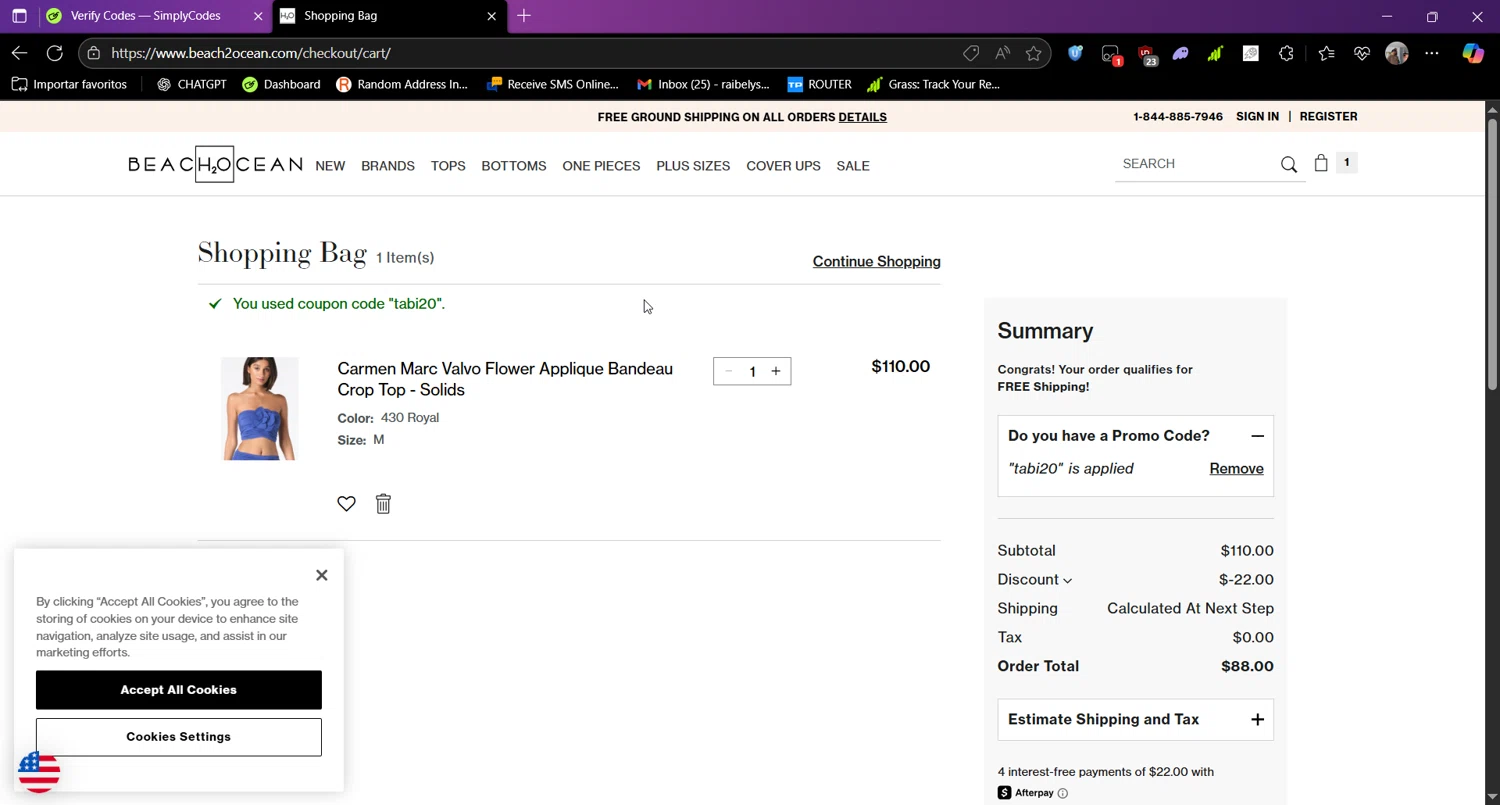1500x805 pixels.
Task: Open the shopping bag icon
Action: [x=1321, y=163]
